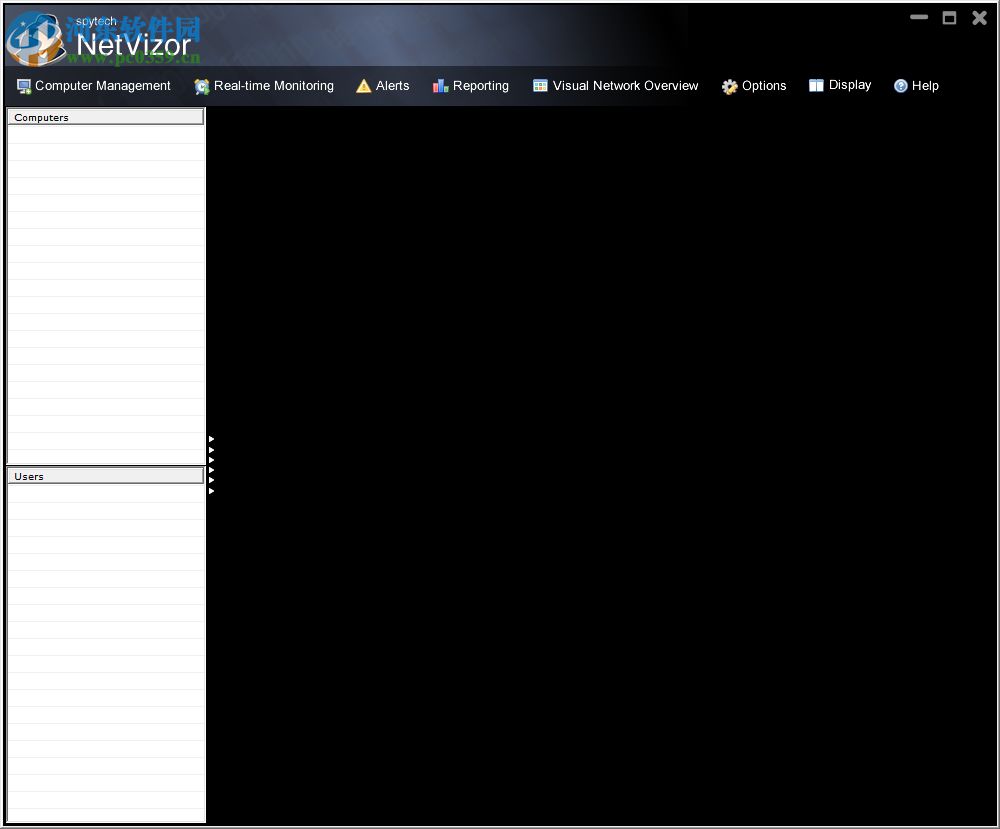Click the Display panel icon
1000x829 pixels.
[816, 85]
